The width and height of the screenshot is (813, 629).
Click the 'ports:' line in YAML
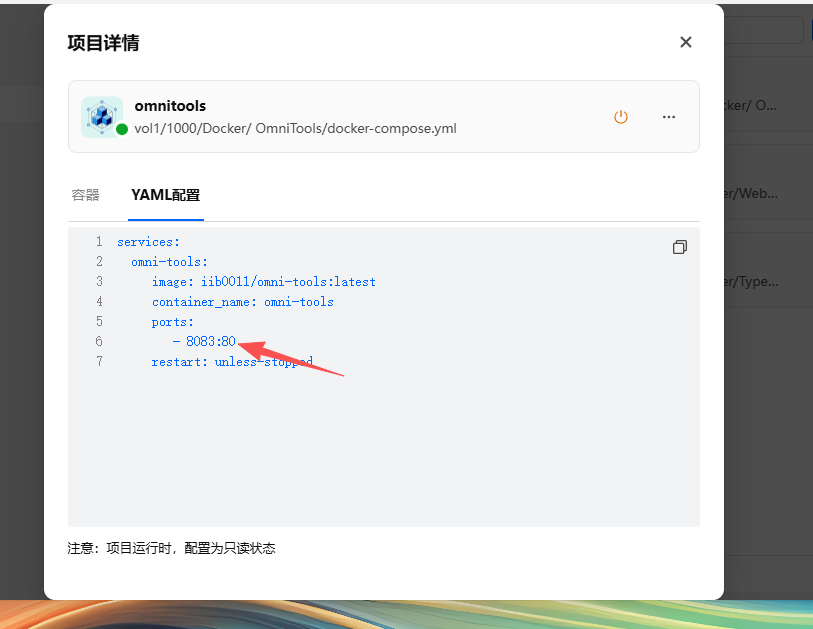pos(172,322)
